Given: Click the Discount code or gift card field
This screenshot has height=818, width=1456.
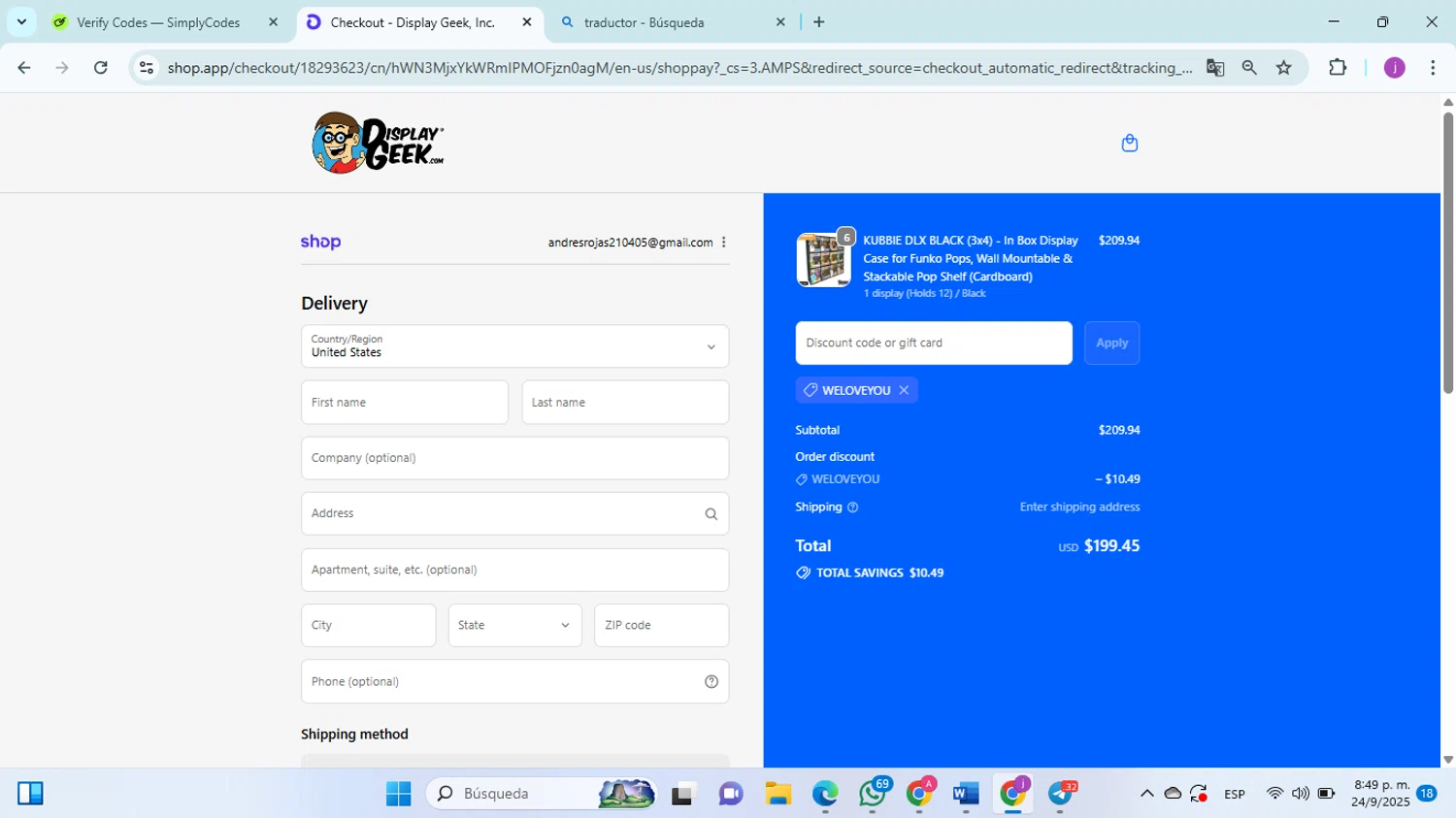Looking at the screenshot, I should [934, 344].
